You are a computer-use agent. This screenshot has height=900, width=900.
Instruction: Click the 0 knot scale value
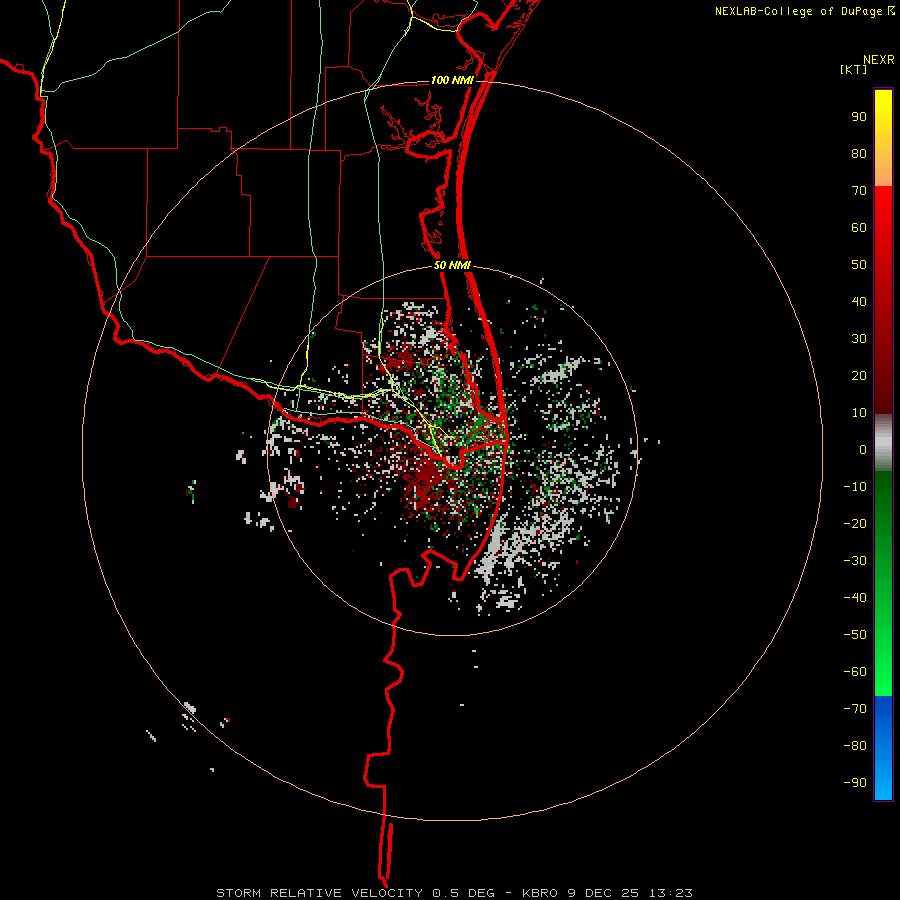click(x=863, y=449)
